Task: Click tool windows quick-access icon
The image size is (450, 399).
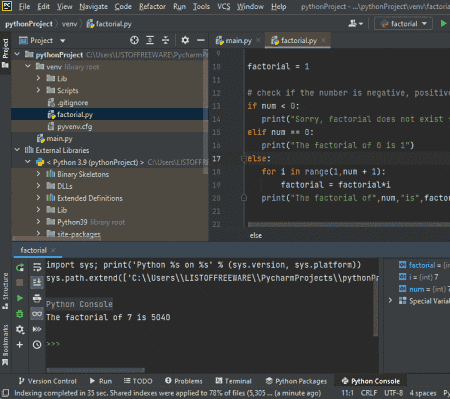Action: click(x=5, y=393)
